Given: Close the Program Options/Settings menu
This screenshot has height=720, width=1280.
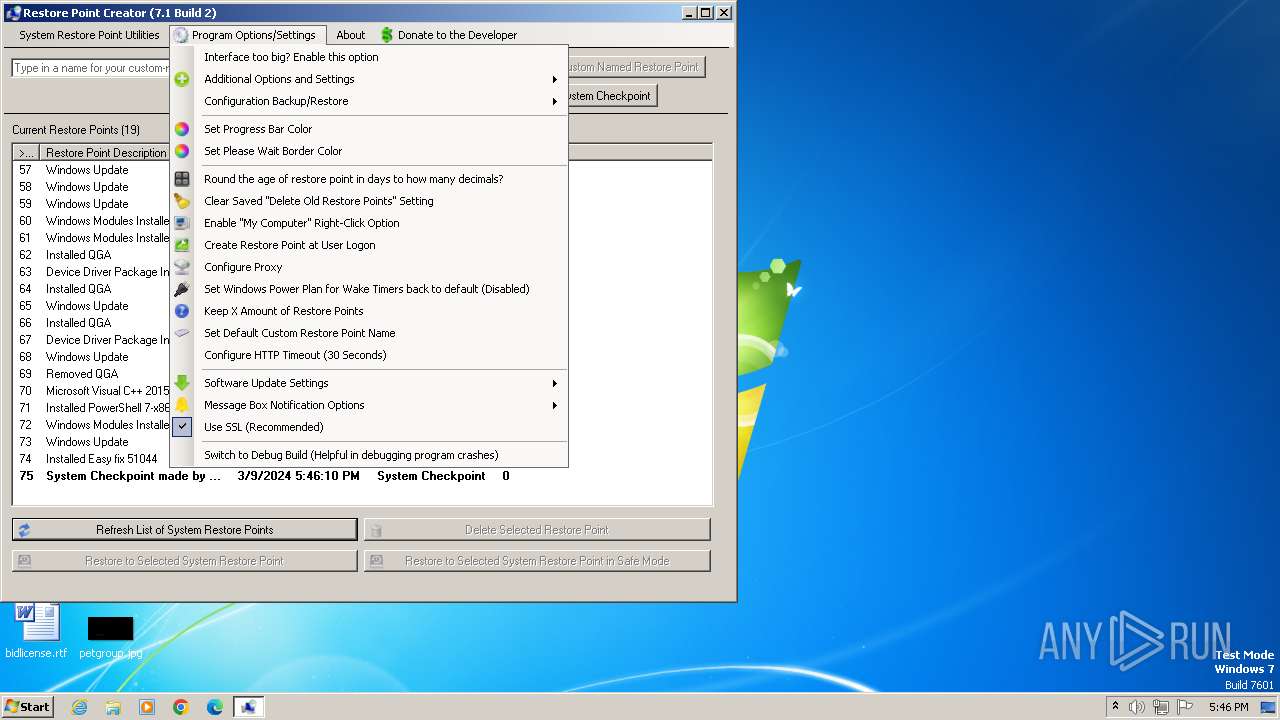Looking at the screenshot, I should (248, 35).
